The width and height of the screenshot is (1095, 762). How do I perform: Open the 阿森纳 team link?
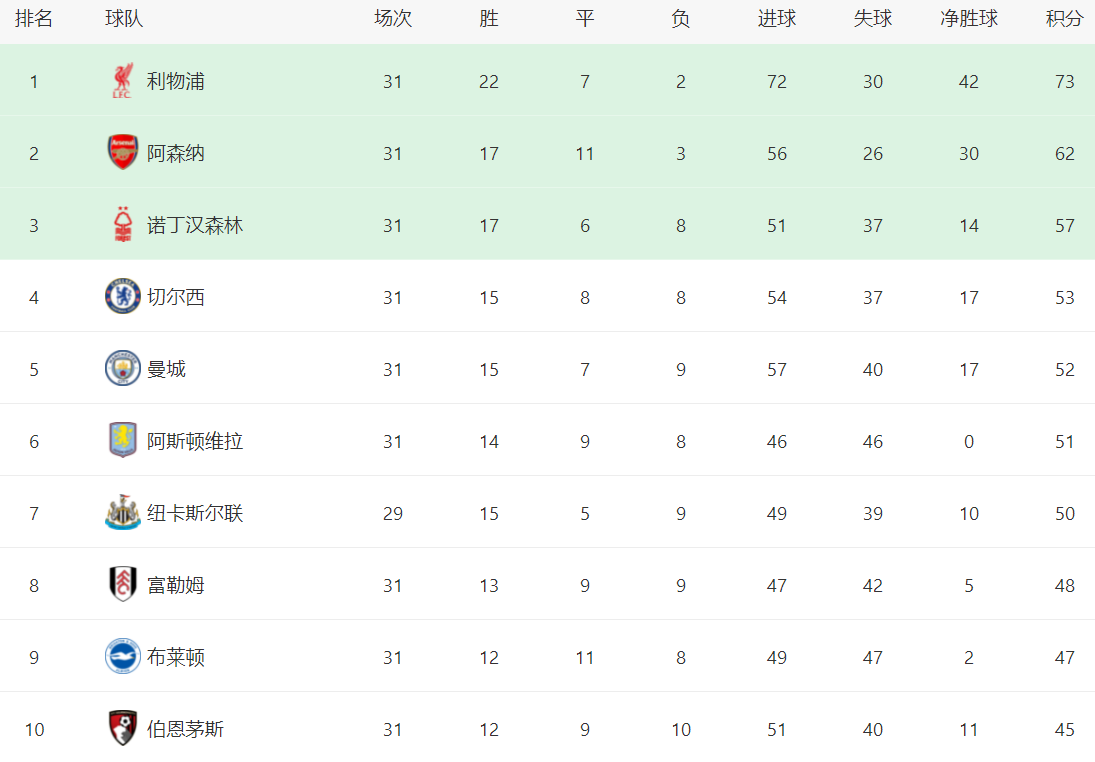pyautogui.click(x=175, y=154)
